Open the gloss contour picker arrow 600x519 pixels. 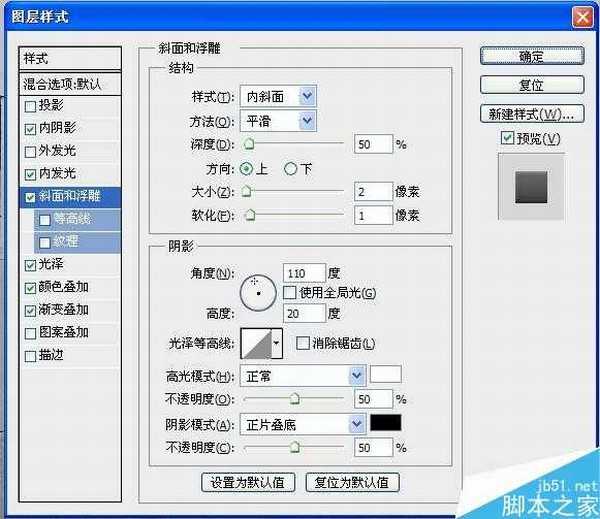tap(276, 344)
